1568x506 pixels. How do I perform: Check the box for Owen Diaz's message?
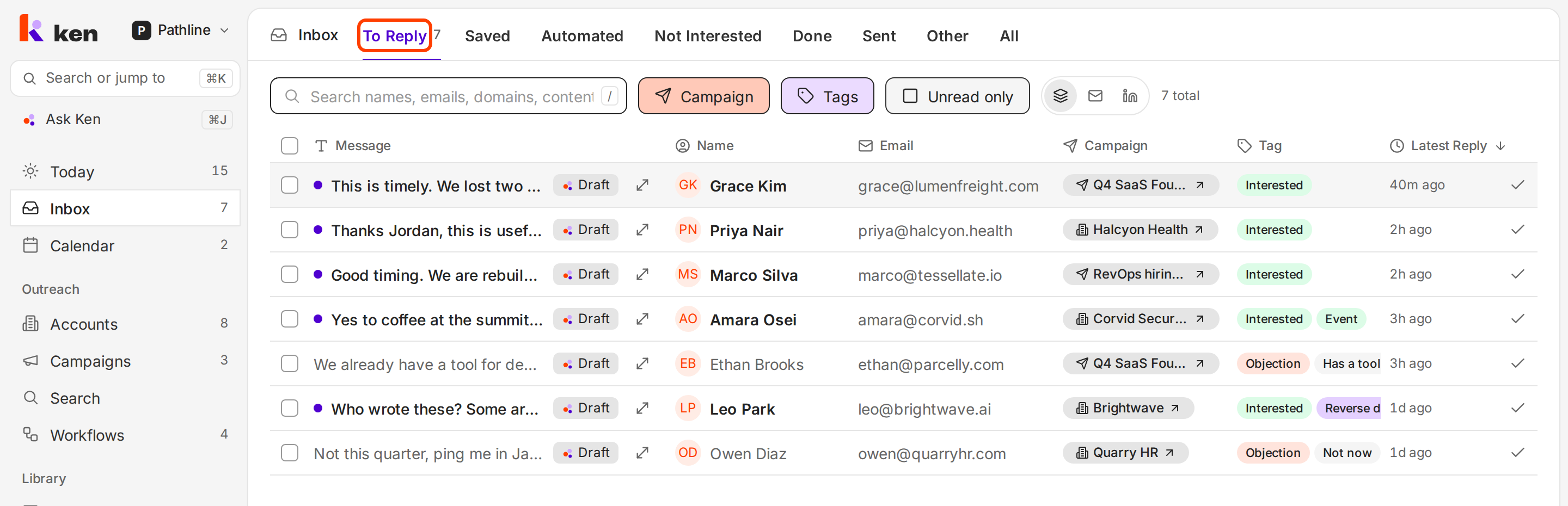(x=289, y=453)
